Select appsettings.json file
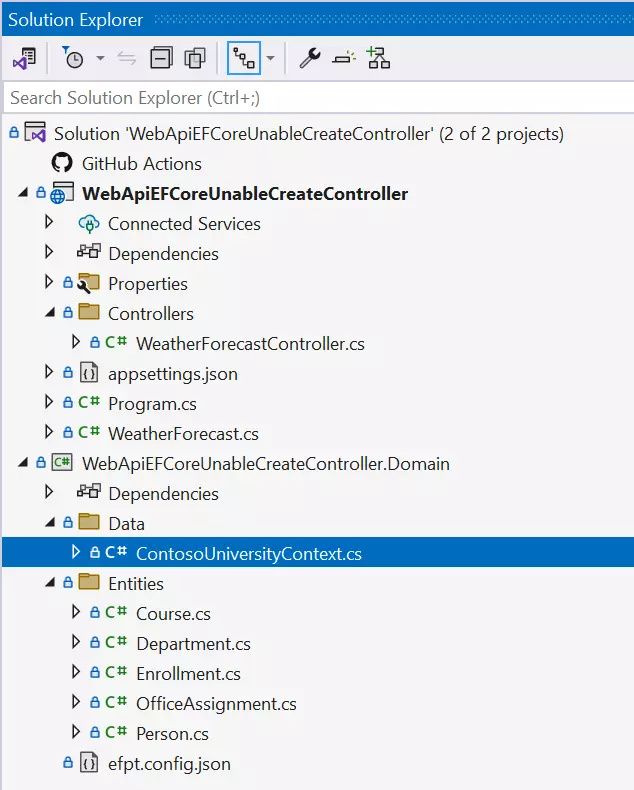This screenshot has height=790, width=634. pos(172,374)
